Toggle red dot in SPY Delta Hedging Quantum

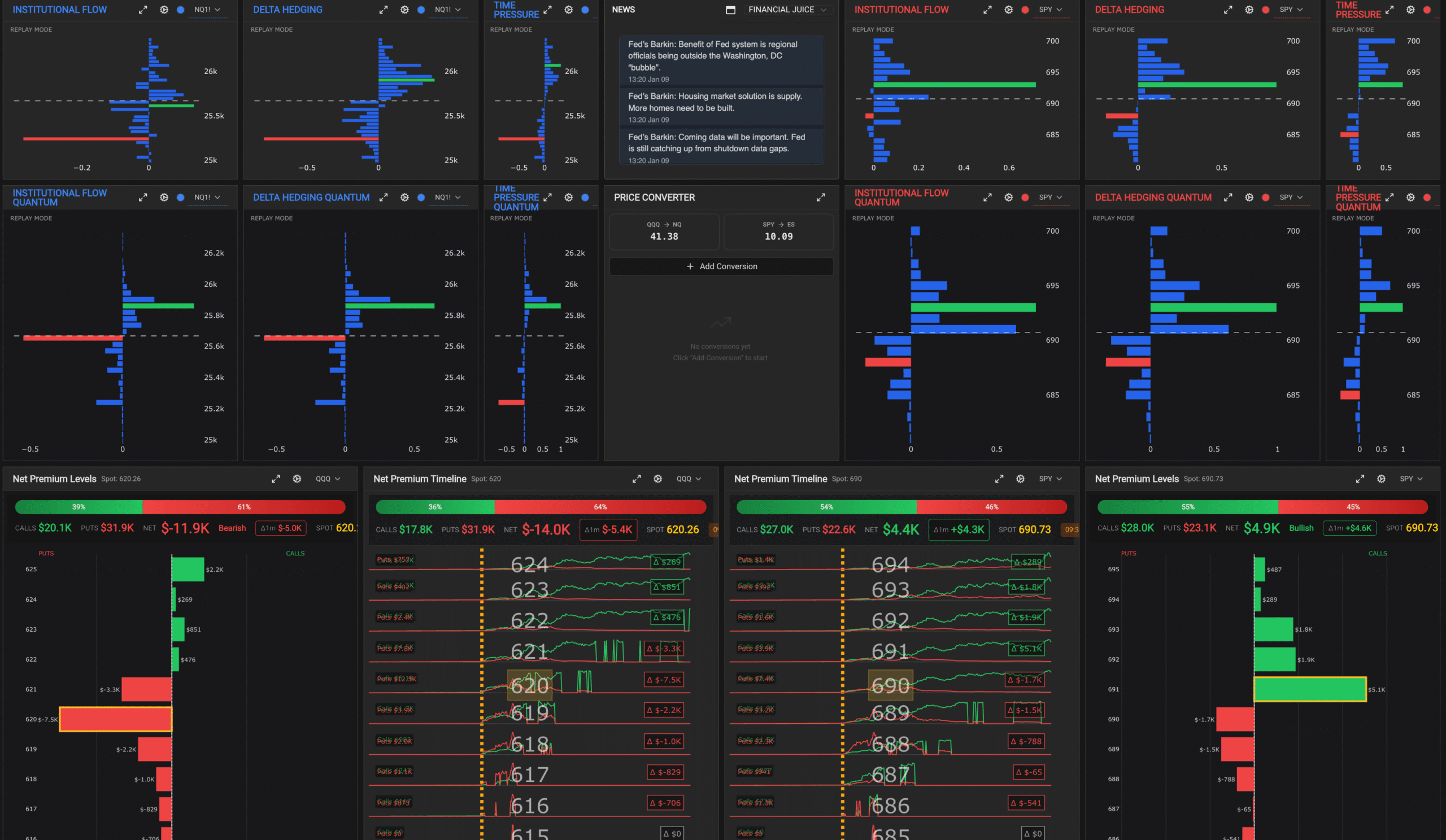click(1266, 197)
